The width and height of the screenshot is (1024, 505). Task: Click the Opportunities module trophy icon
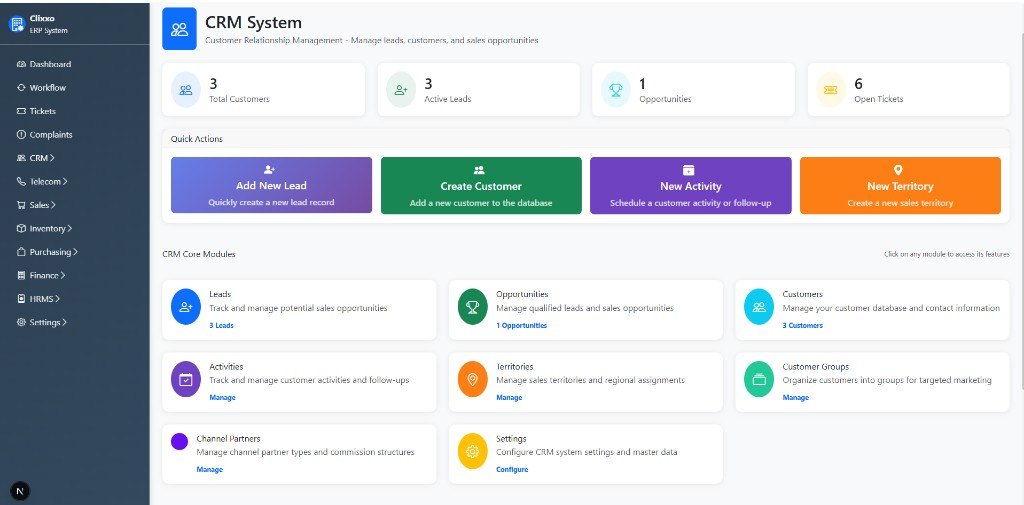coord(473,307)
